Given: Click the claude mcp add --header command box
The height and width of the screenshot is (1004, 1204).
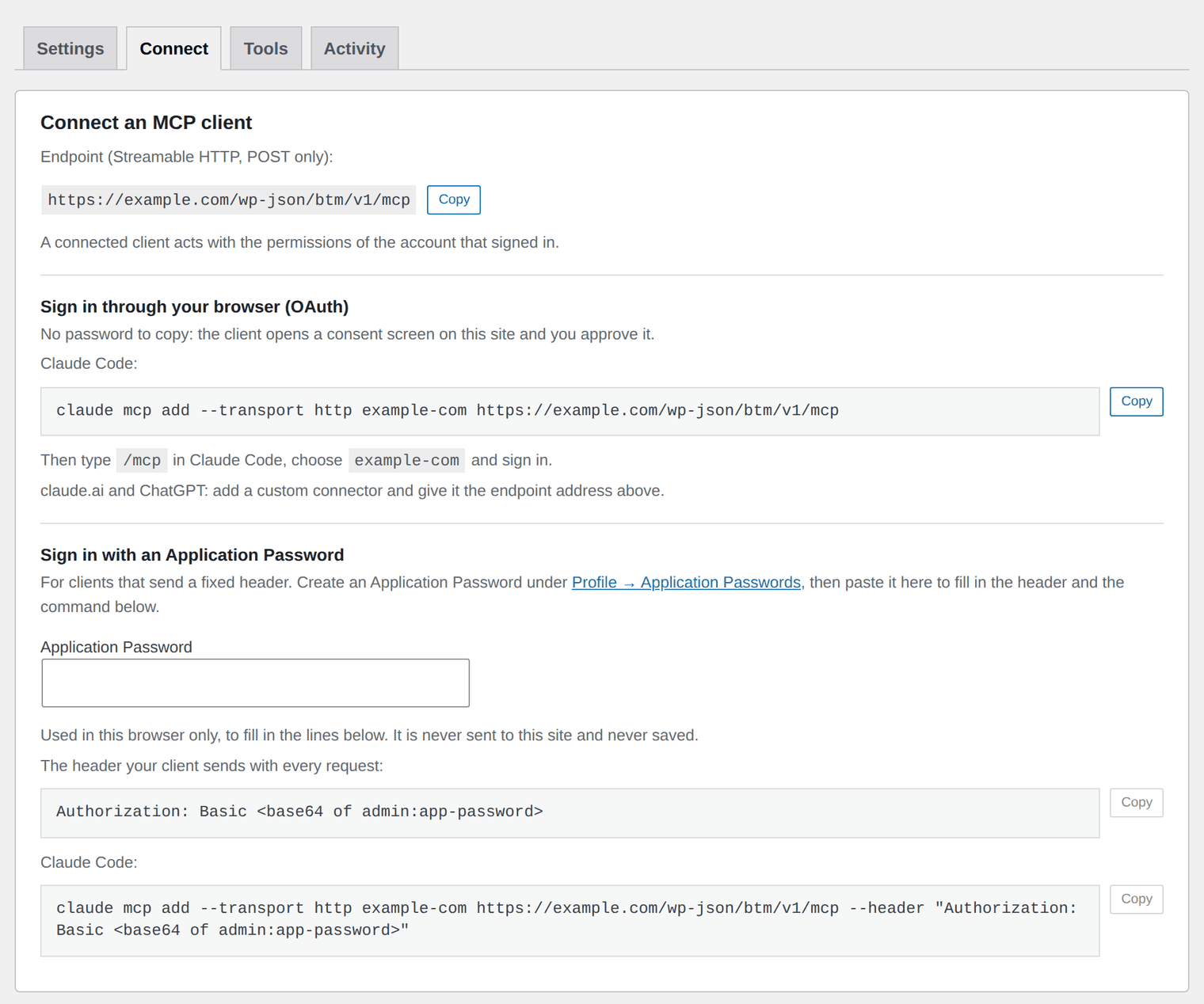Looking at the screenshot, I should (570, 920).
